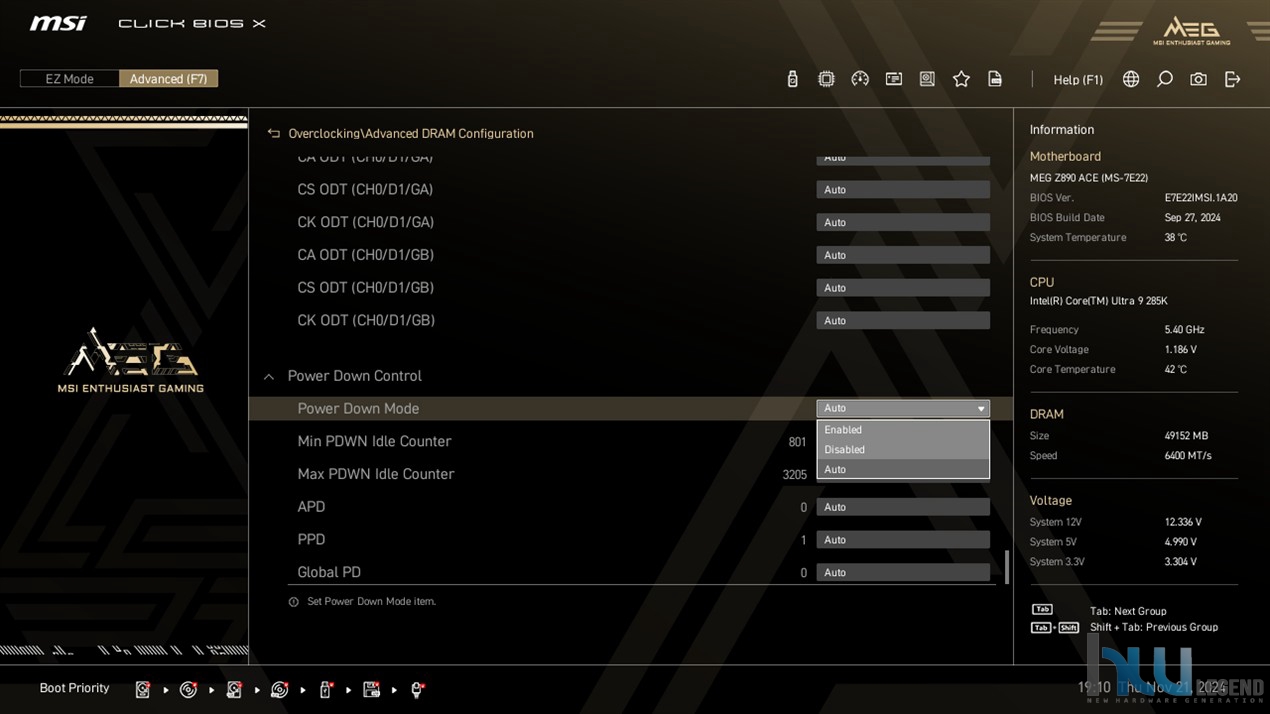
Task: Click the 'Set Power Down Mode item.' hint
Action: (x=371, y=602)
